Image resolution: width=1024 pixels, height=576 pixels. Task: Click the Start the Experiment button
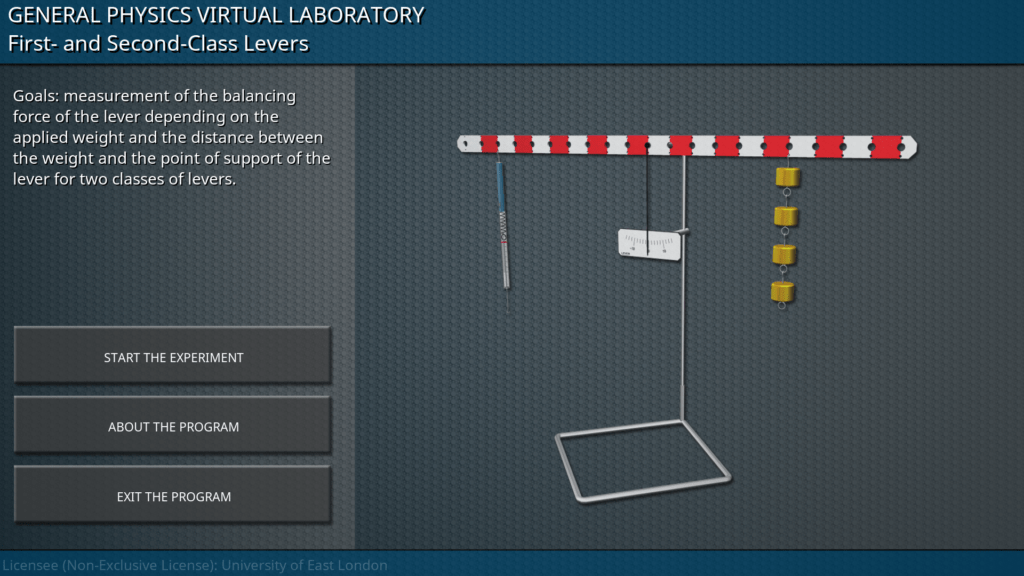point(172,357)
